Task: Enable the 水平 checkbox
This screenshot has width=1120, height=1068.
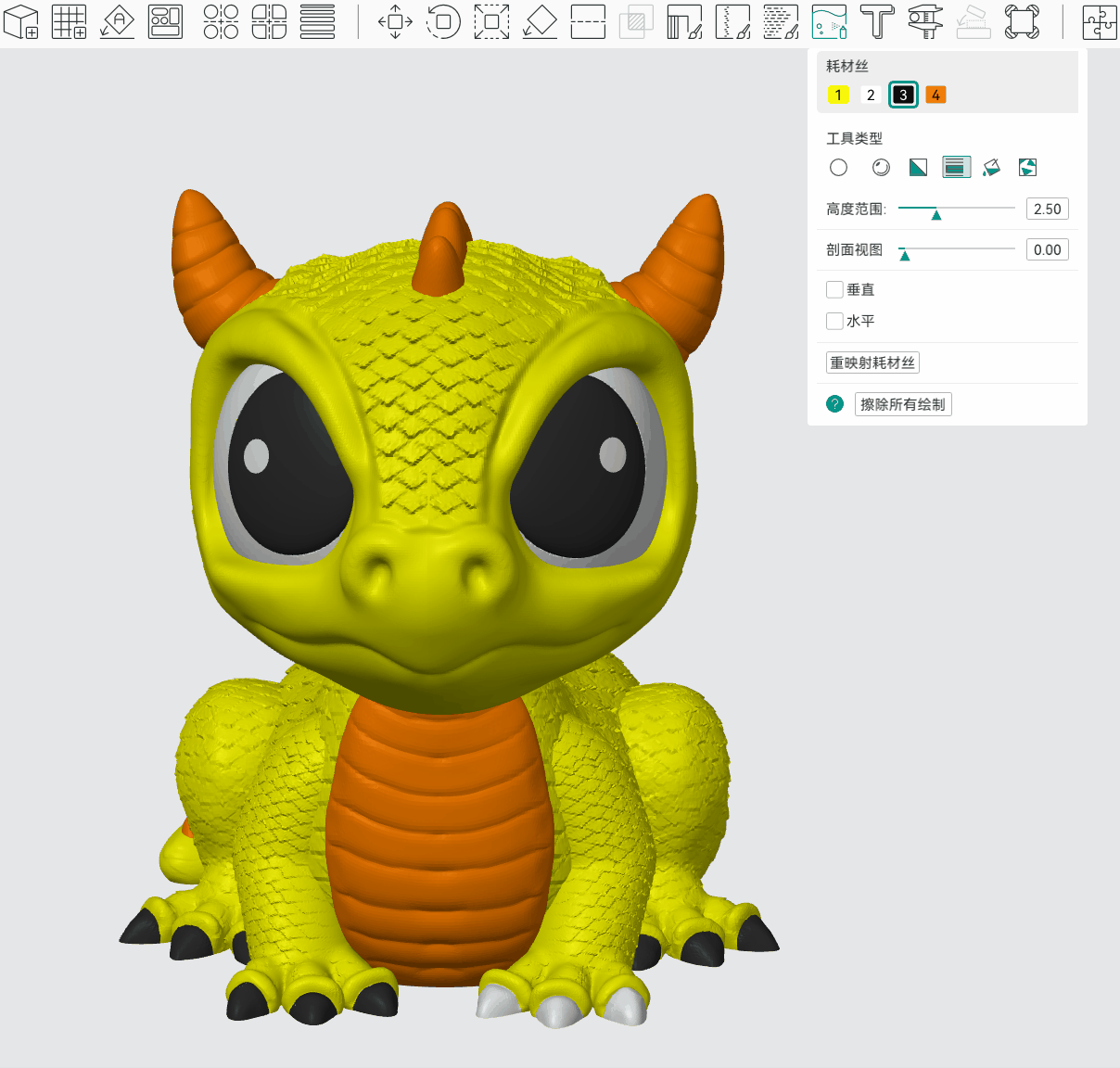Action: point(834,321)
